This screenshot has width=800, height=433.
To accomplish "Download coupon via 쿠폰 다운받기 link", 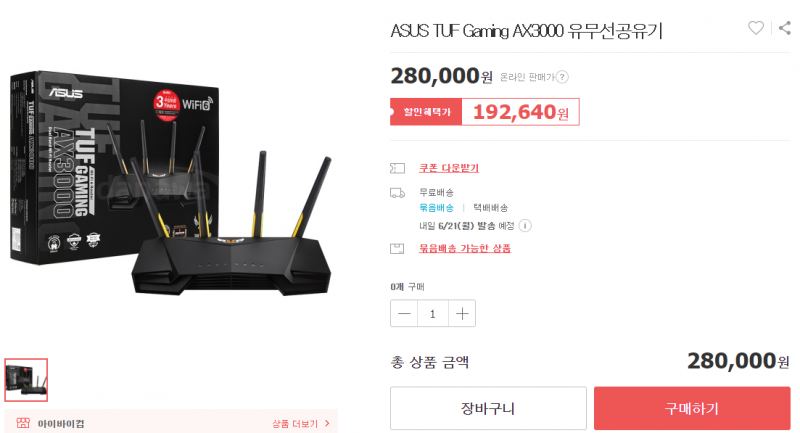I will pyautogui.click(x=449, y=168).
